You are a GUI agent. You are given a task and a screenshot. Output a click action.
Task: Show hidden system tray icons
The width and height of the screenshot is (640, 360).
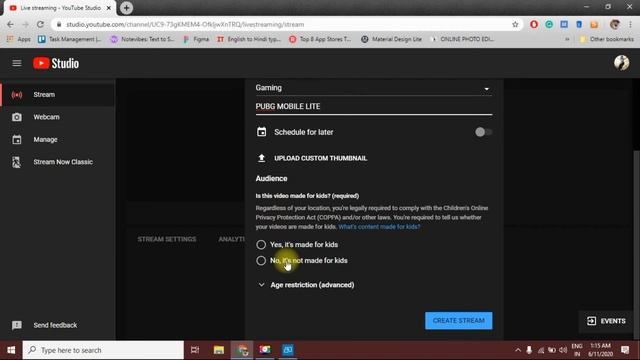coord(518,350)
